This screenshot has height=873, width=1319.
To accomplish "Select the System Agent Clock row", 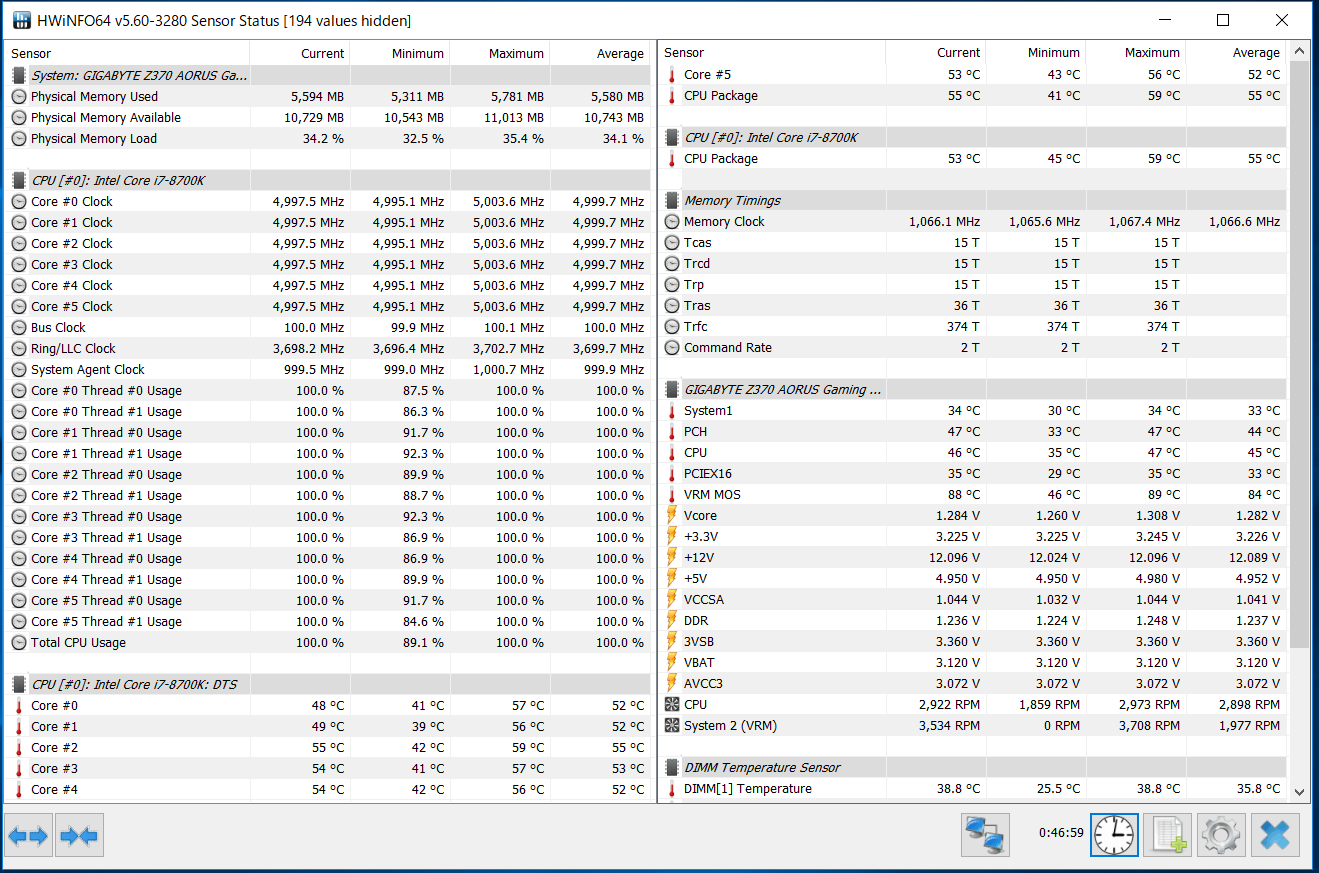I will click(328, 369).
